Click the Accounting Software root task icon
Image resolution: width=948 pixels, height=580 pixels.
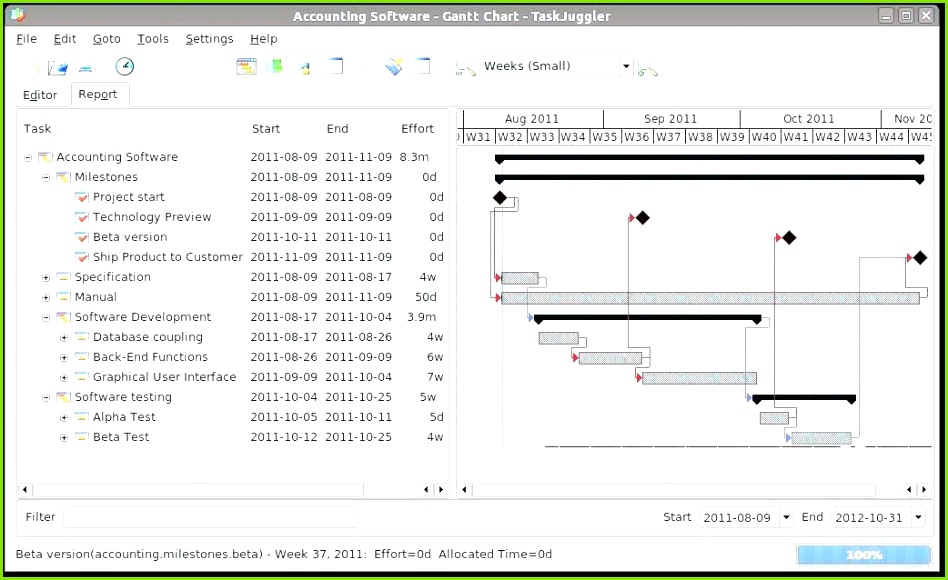44,157
